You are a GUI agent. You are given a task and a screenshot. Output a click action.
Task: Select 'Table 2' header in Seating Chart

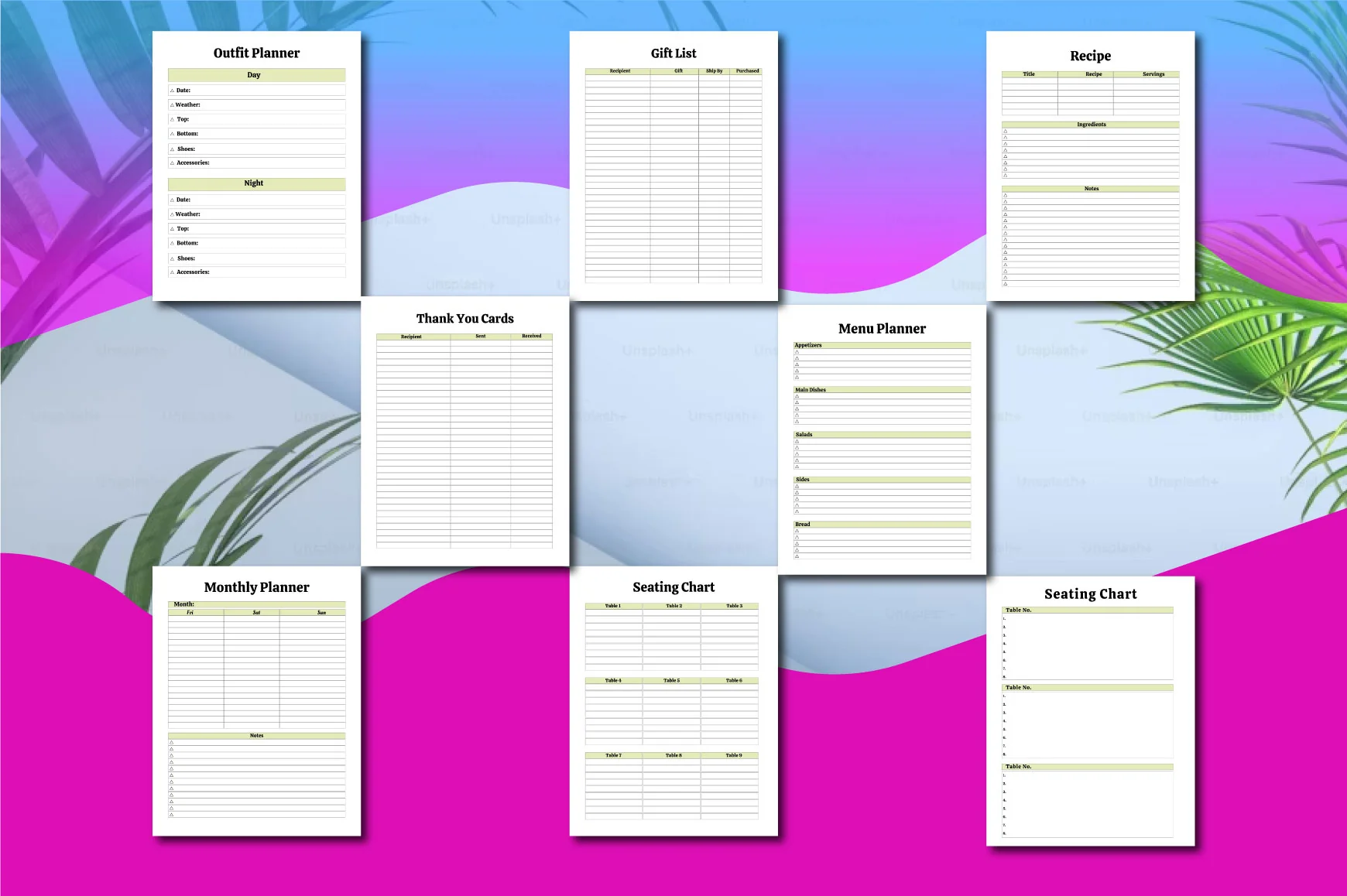[672, 606]
